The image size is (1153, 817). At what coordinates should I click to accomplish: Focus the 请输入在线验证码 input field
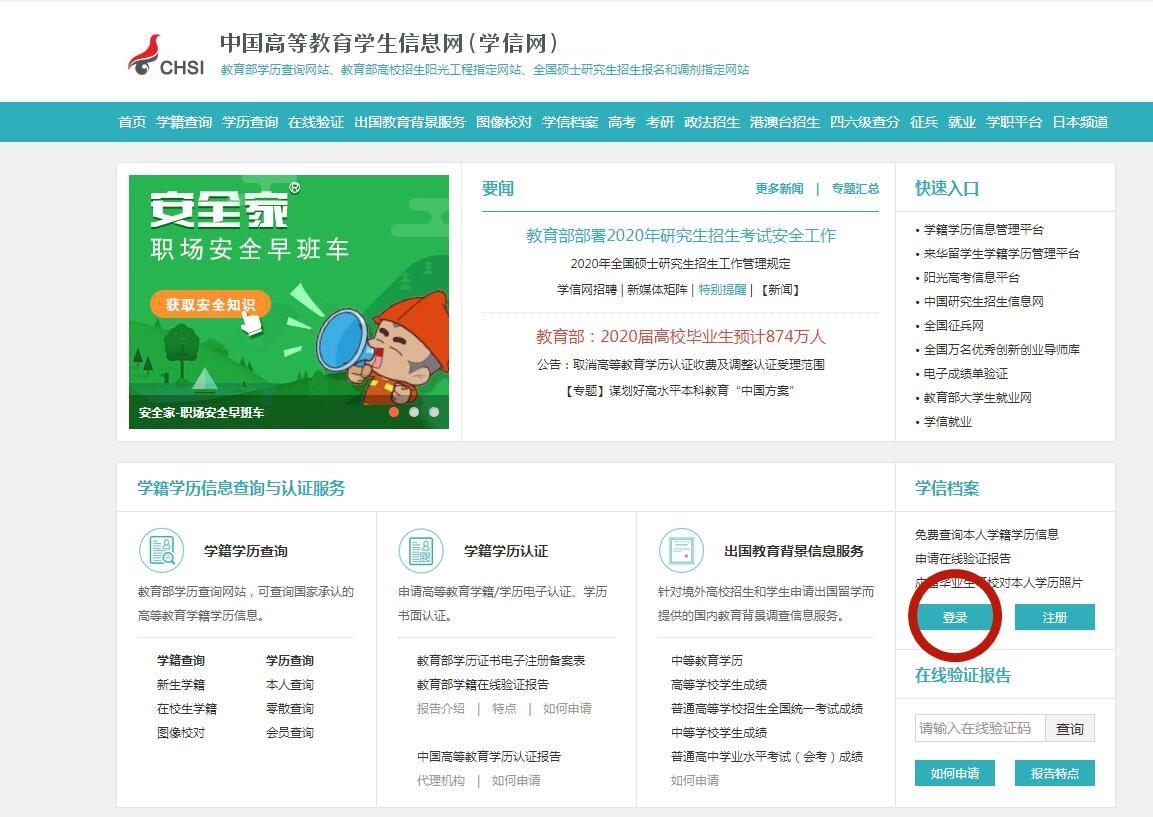point(979,728)
